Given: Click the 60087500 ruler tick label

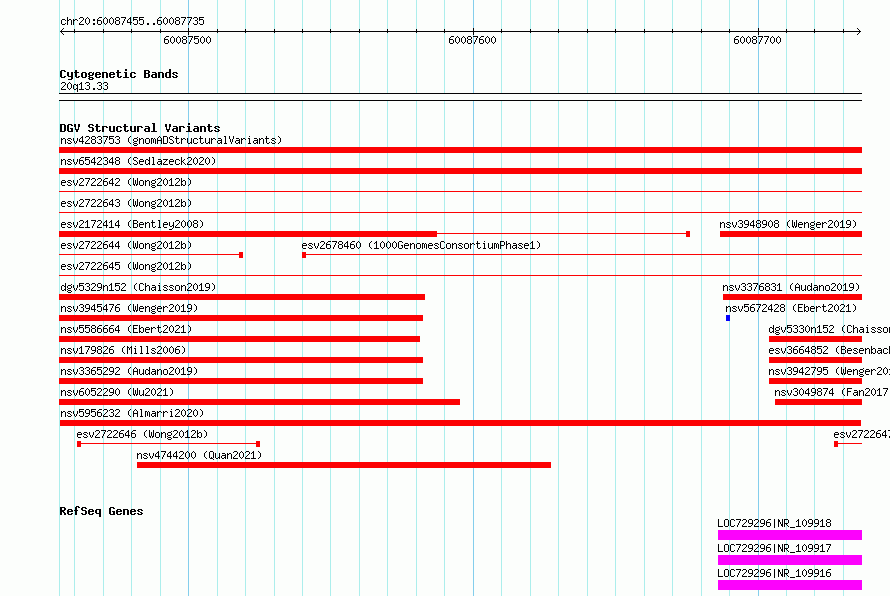Looking at the screenshot, I should point(187,40).
